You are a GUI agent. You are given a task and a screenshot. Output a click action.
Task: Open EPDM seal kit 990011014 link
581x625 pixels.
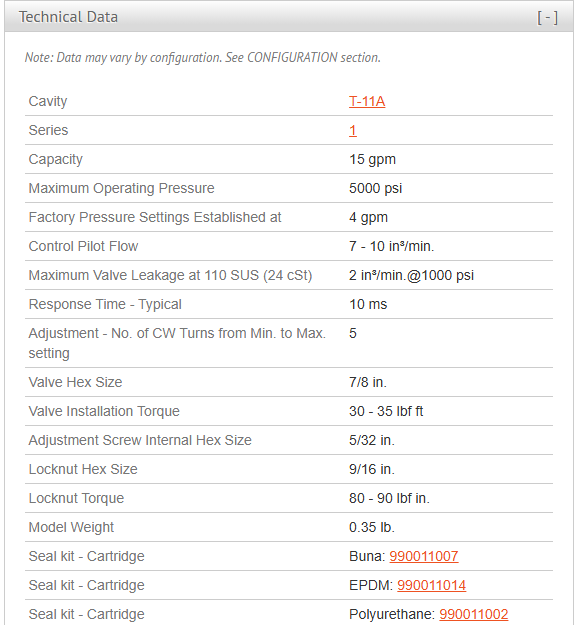[x=432, y=585]
